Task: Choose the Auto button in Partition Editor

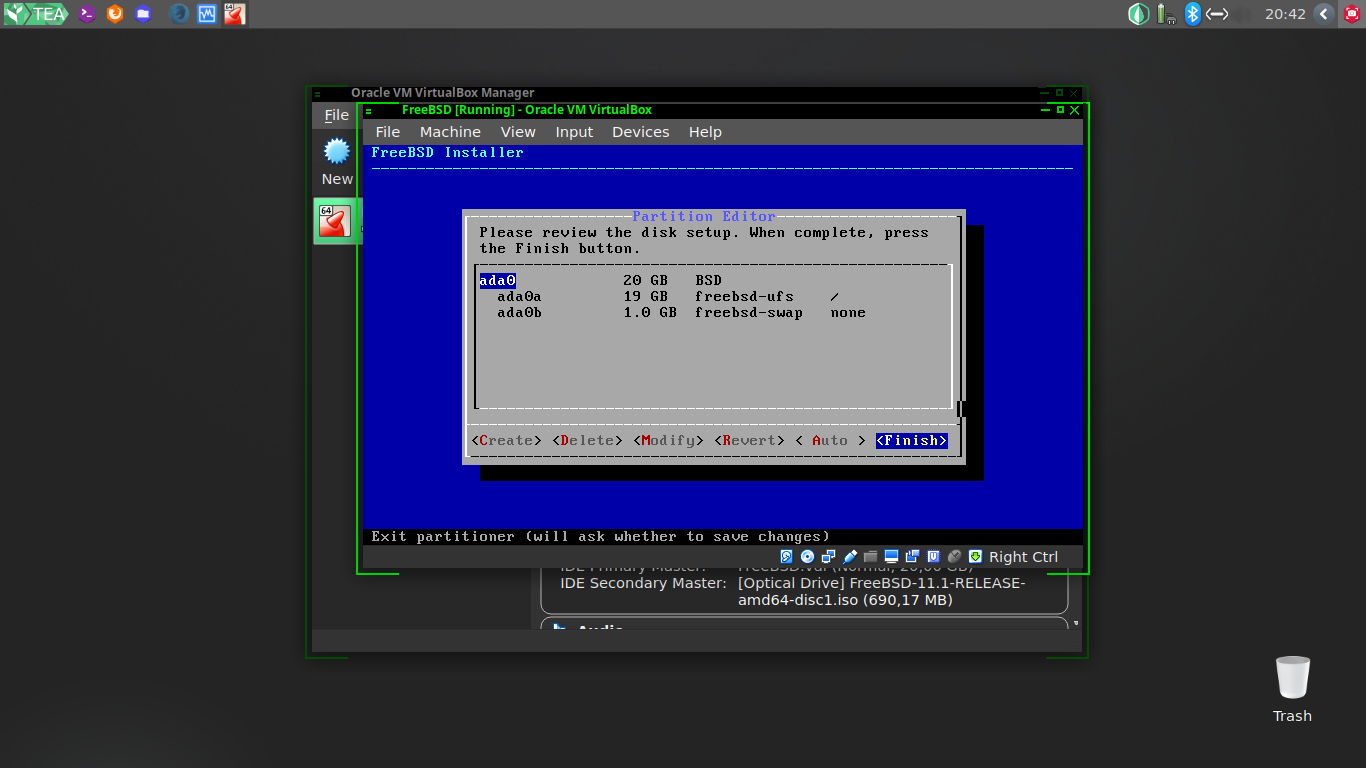Action: tap(831, 441)
